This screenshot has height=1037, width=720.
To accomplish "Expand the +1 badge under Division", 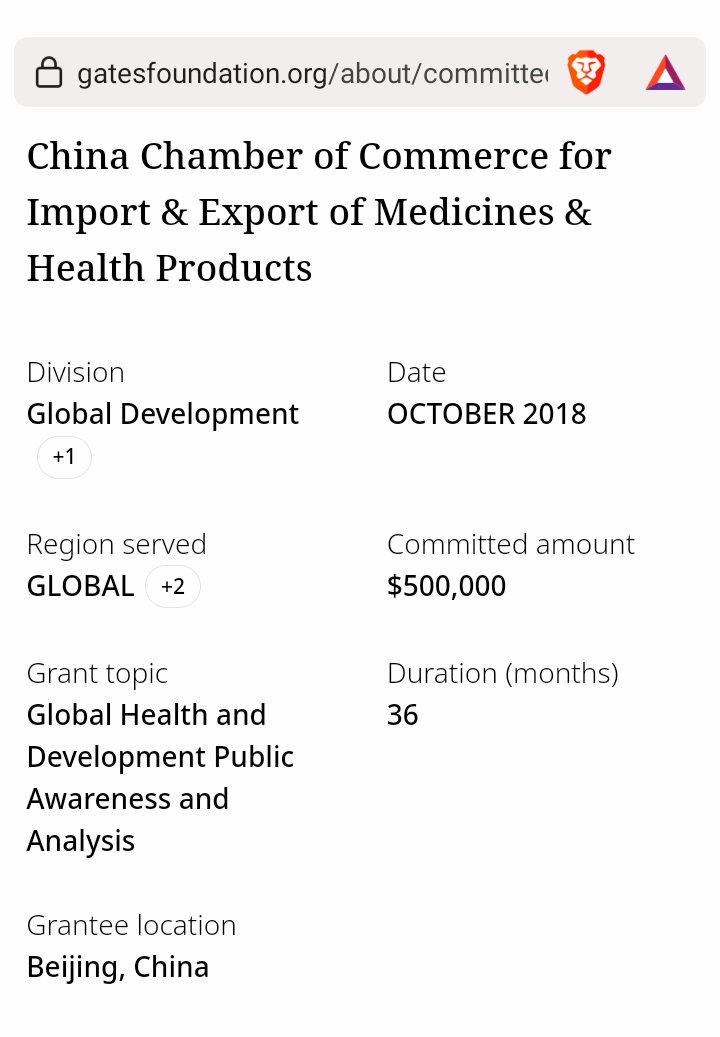I will (64, 457).
